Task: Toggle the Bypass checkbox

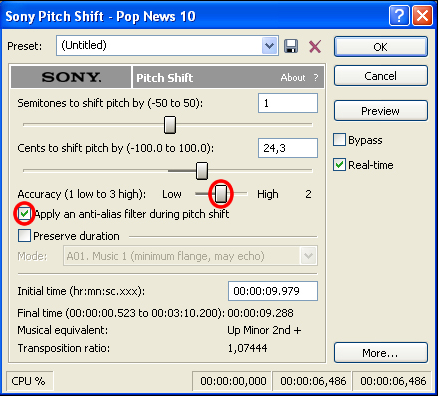Action: (x=339, y=140)
